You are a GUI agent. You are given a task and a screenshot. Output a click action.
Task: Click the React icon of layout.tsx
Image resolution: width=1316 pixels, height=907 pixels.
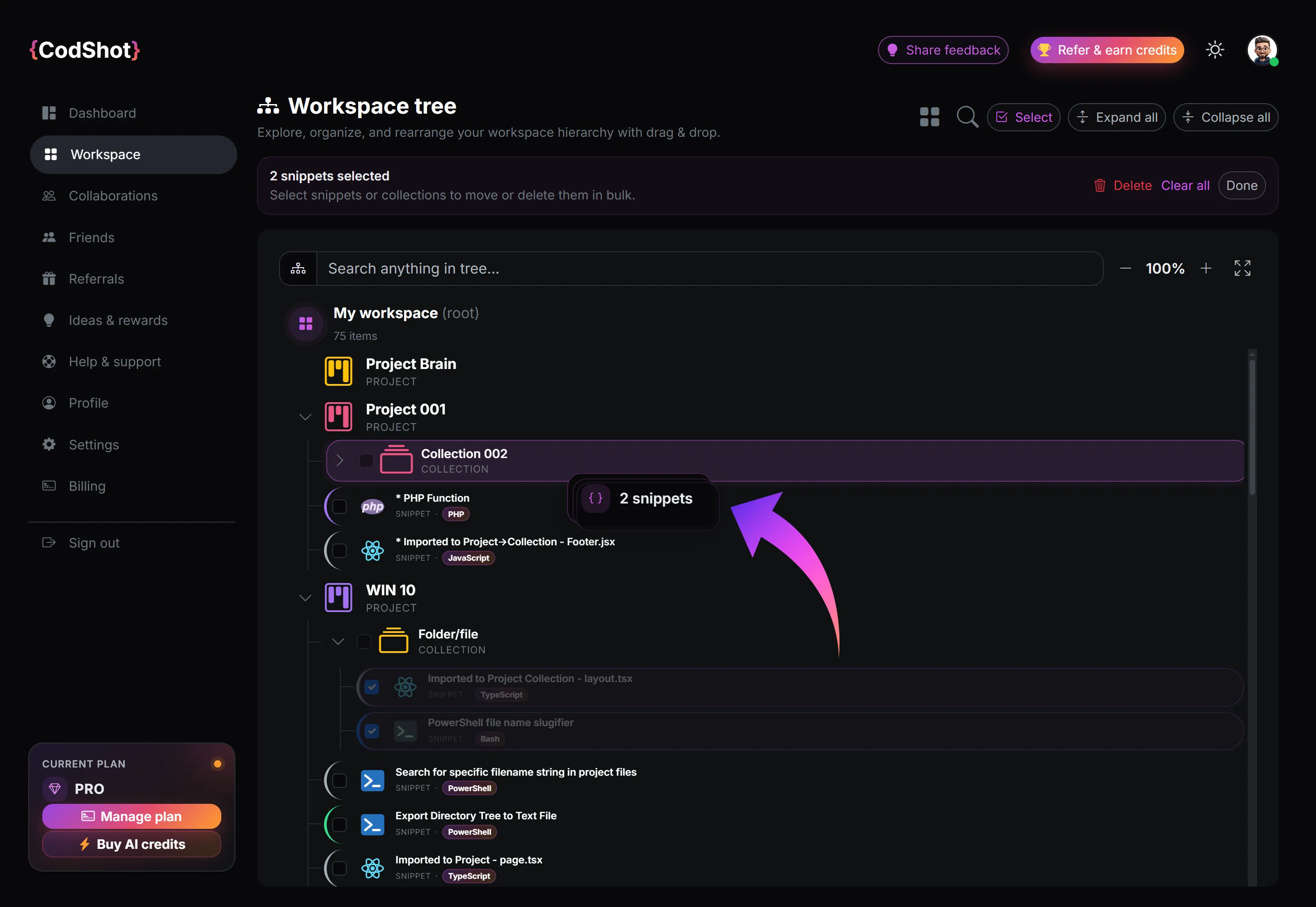(x=405, y=687)
